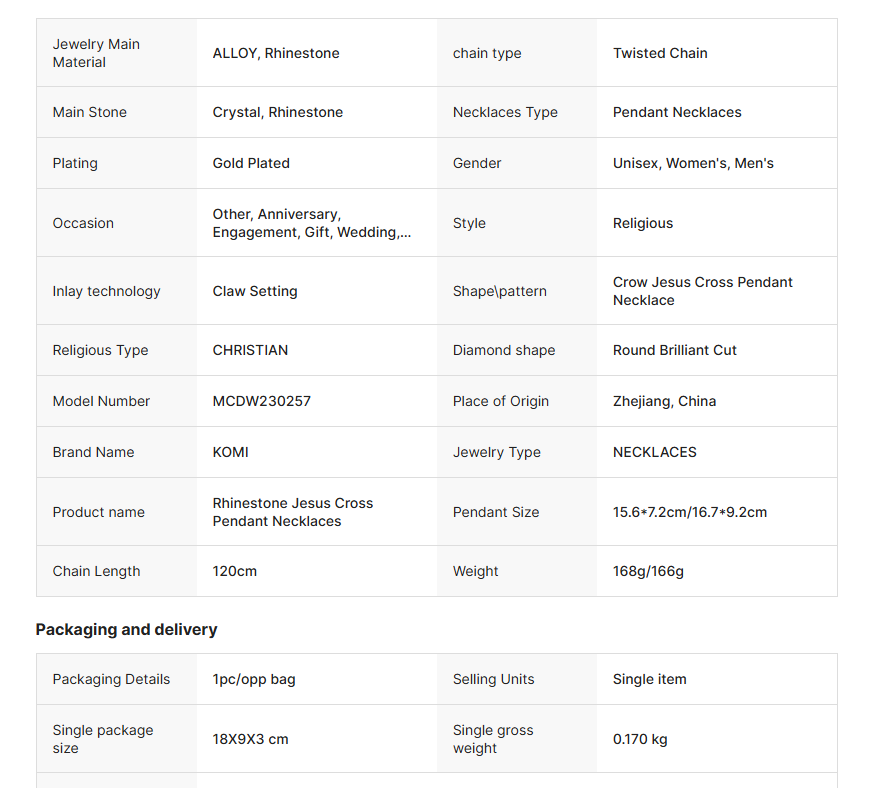896x788 pixels.
Task: Click the Packaging and delivery heading
Action: pos(126,629)
